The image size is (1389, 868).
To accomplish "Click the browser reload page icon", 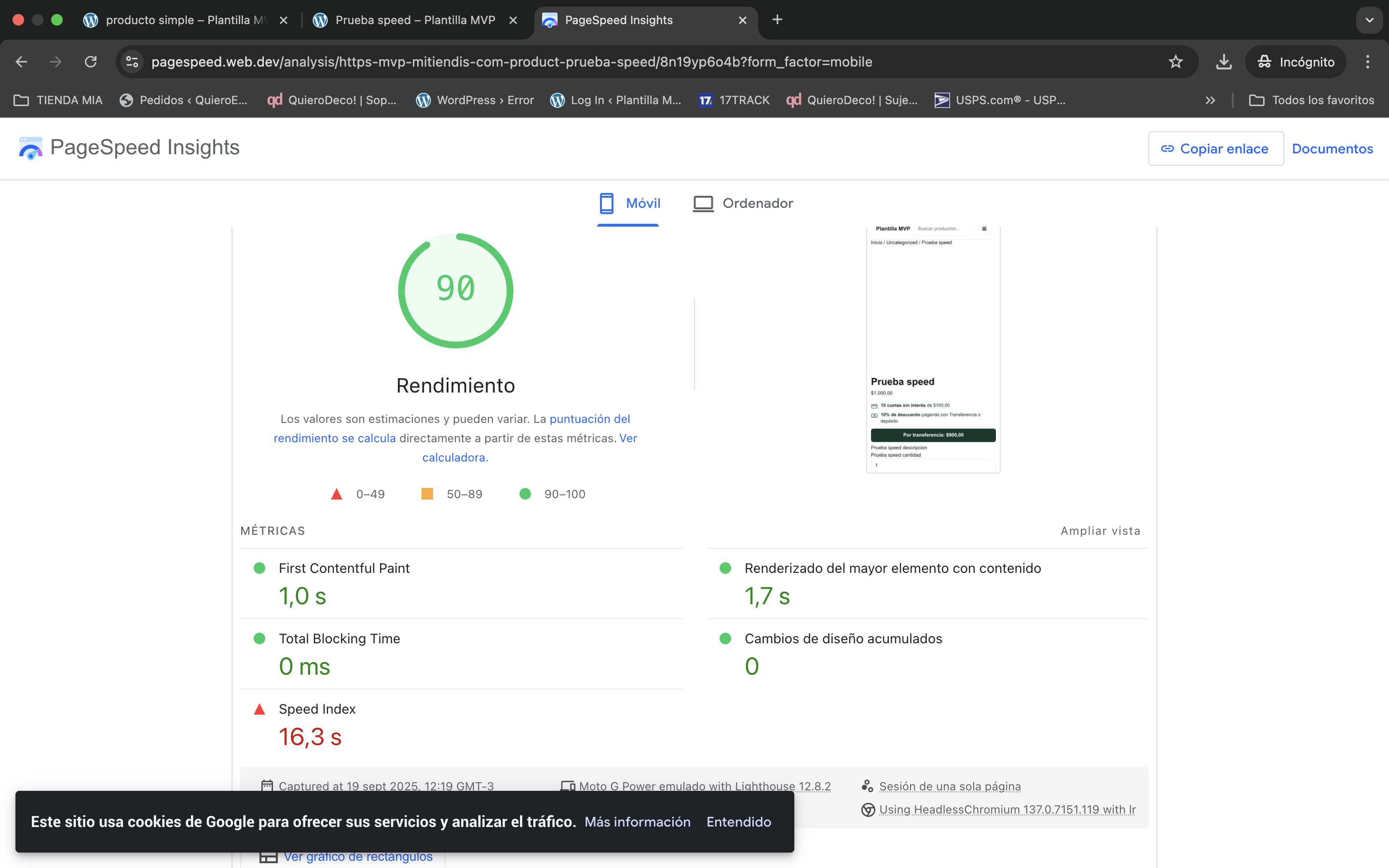I will 91,62.
